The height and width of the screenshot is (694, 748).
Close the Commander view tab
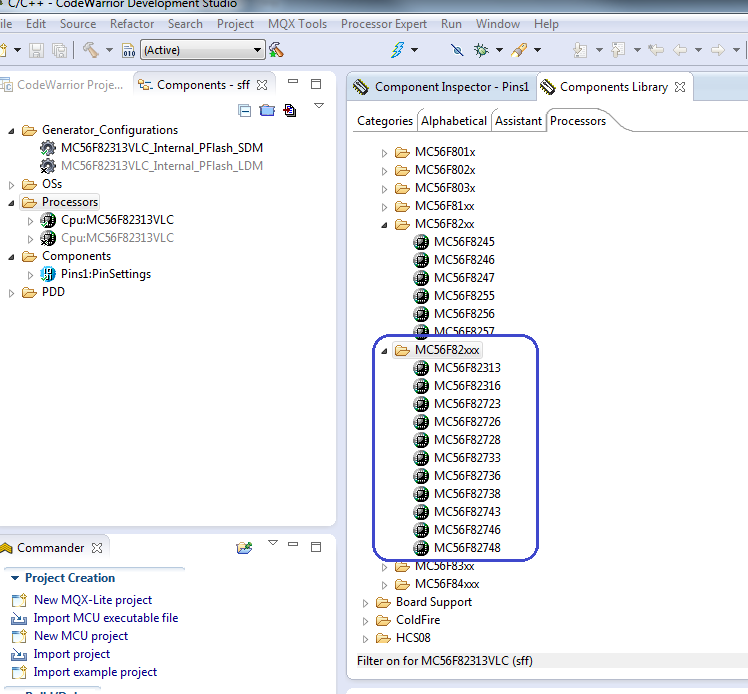97,548
